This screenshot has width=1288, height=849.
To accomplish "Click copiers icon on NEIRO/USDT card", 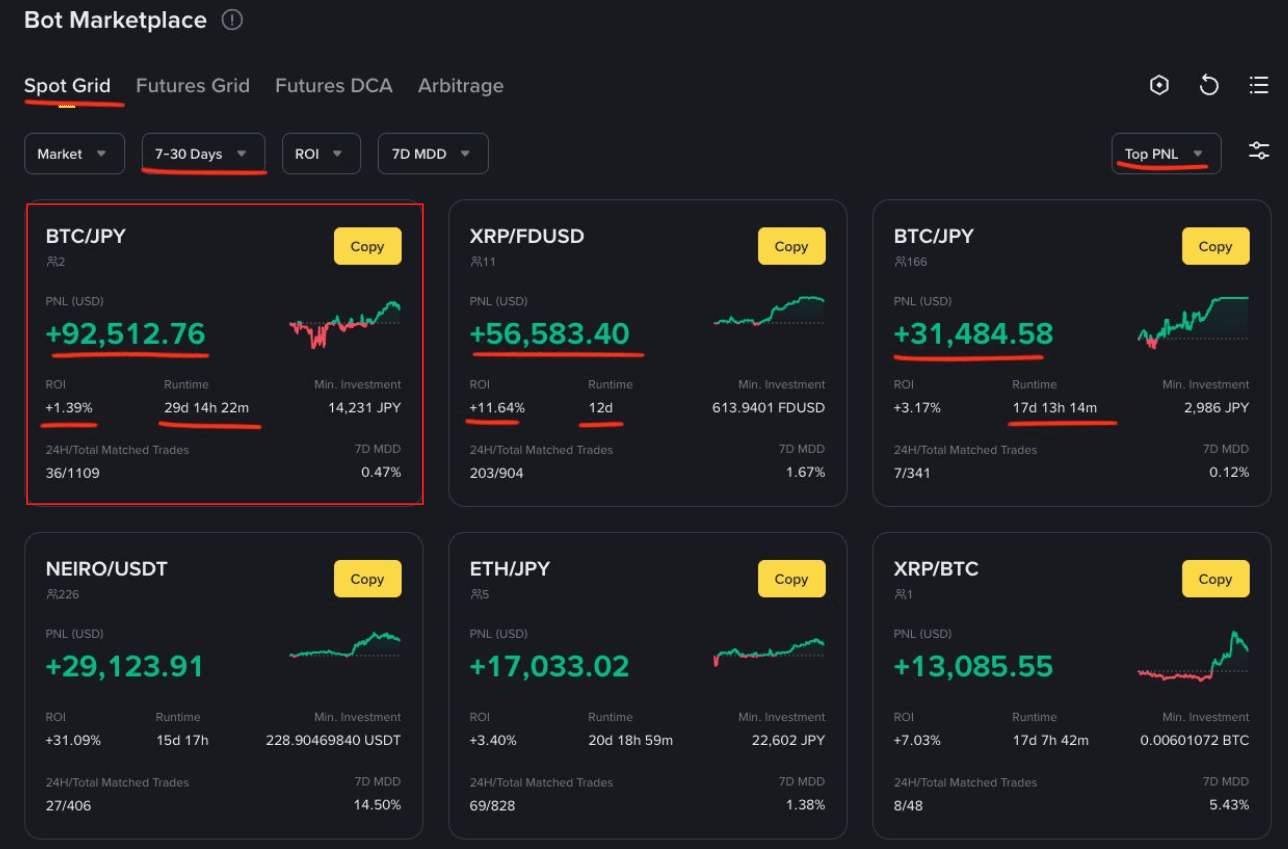I will (x=50, y=595).
